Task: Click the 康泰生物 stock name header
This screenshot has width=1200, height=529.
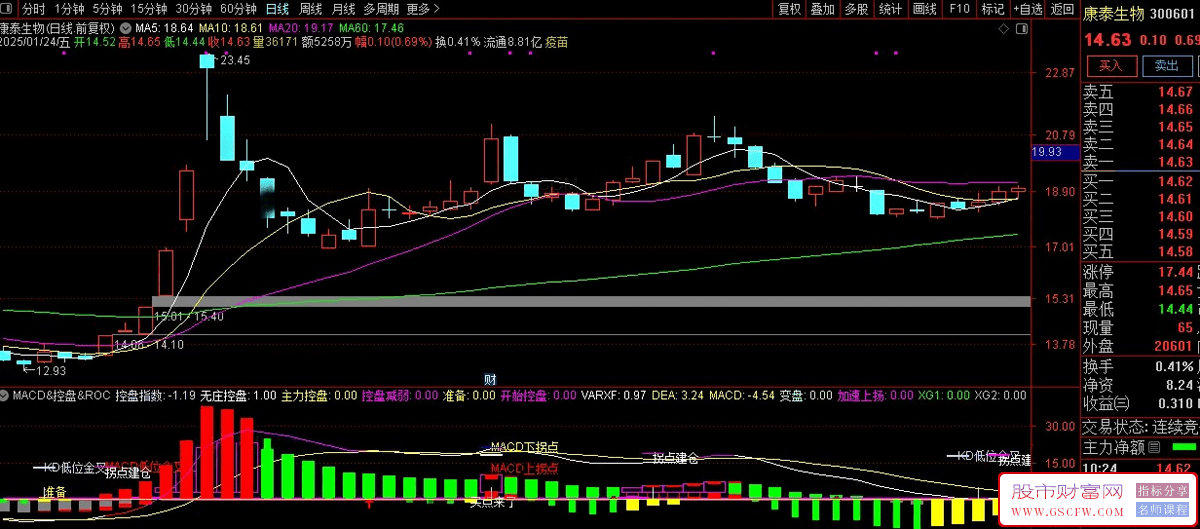Action: coord(1113,14)
